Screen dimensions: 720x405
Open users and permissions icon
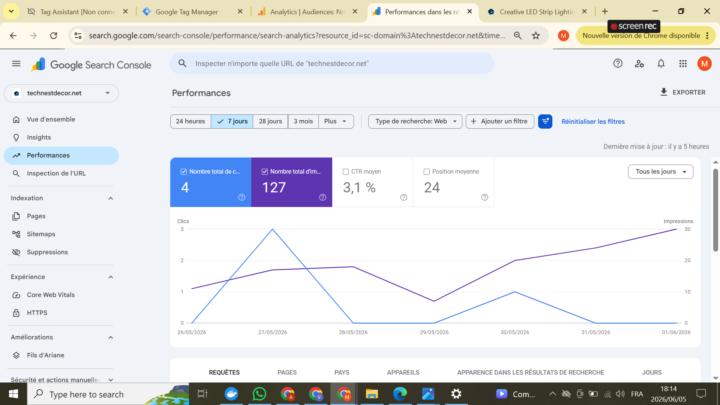point(639,64)
